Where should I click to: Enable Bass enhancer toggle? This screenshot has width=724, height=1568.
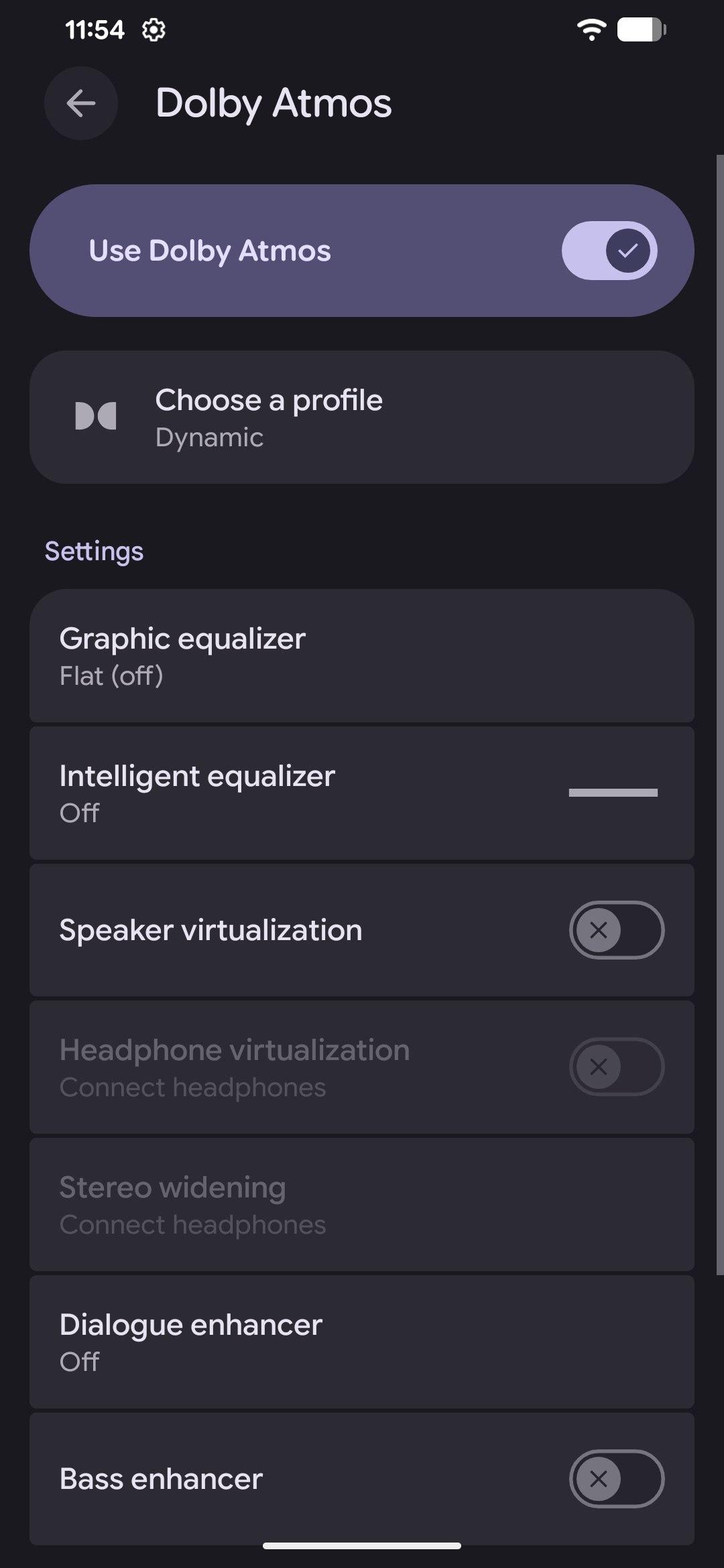coord(616,1479)
